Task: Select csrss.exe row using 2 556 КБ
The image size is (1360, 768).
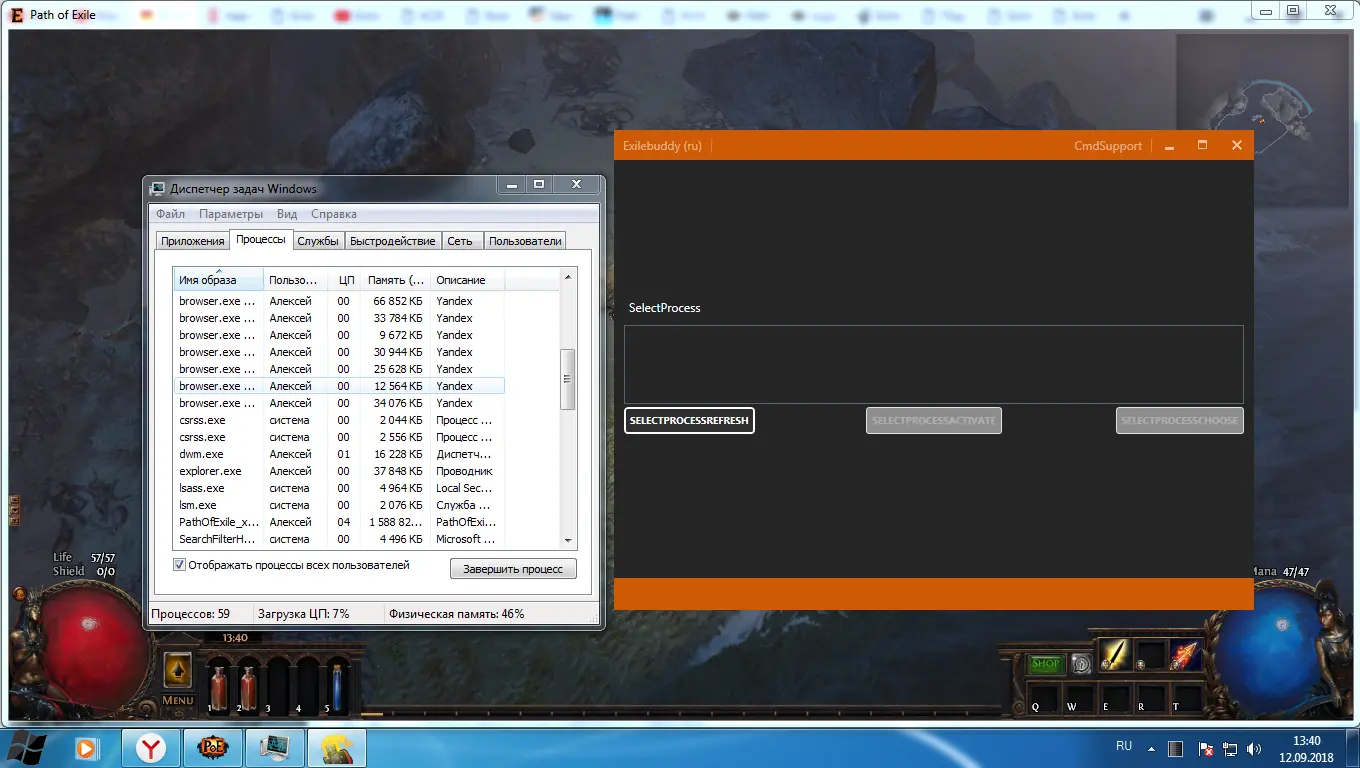Action: 339,437
